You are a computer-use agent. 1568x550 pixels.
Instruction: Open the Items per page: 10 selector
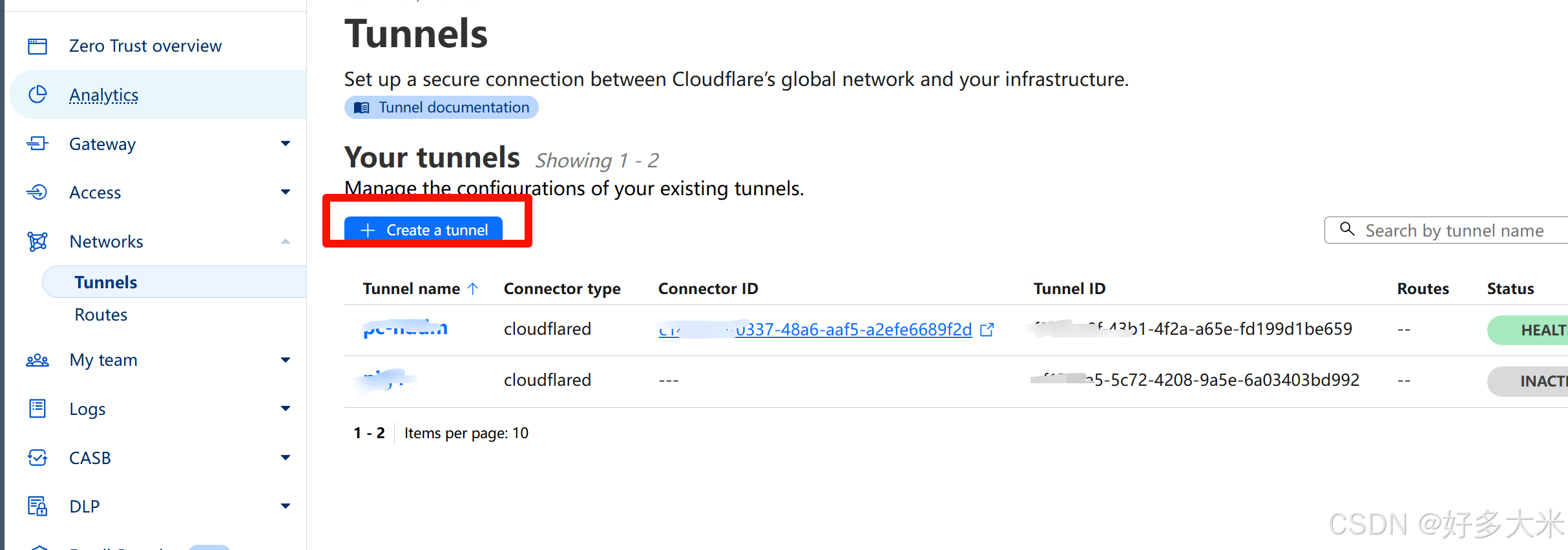(x=466, y=433)
